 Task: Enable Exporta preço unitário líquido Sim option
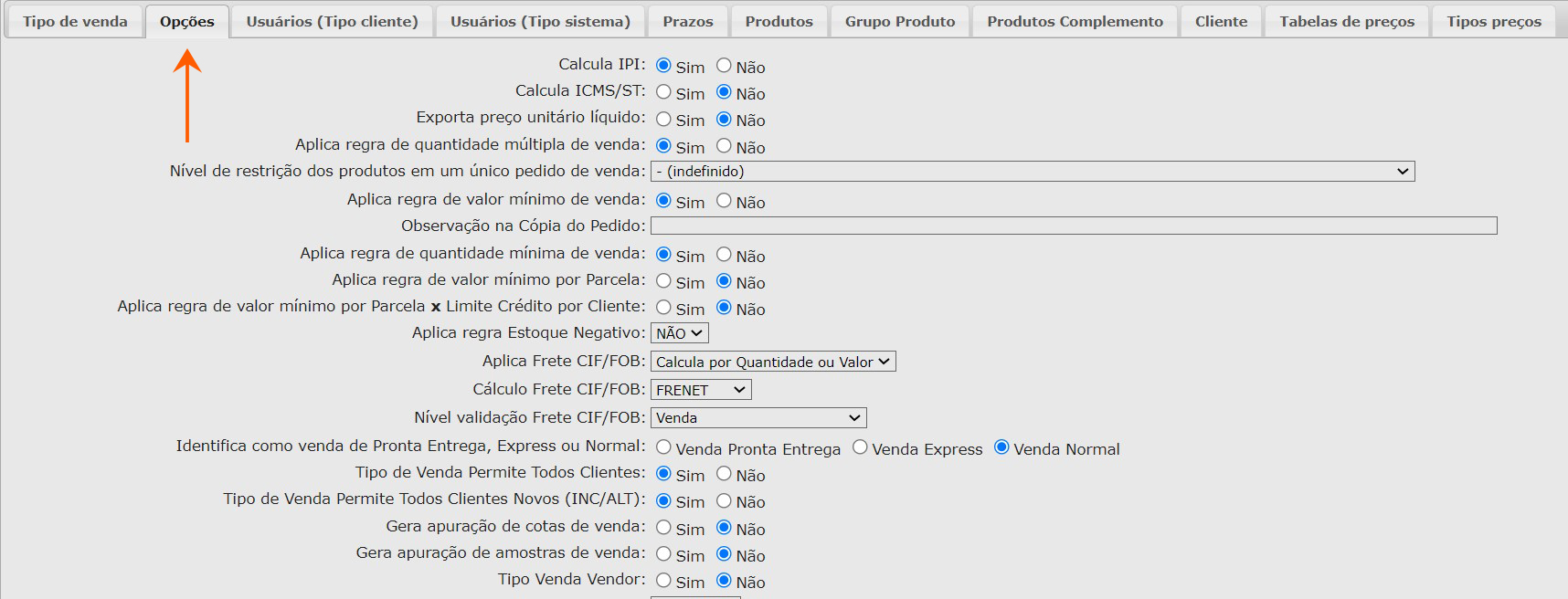click(x=663, y=119)
